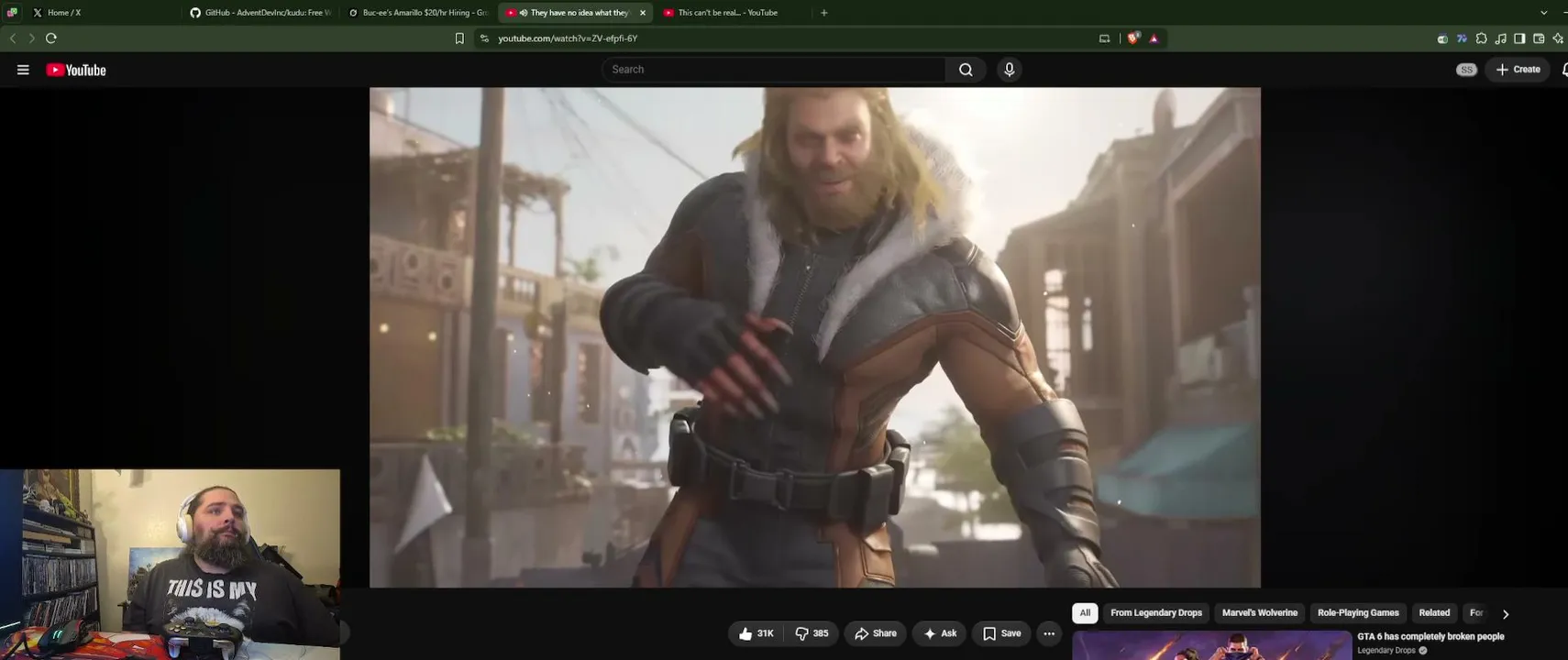
Task: Click the YouTube search magnifier button
Action: tap(966, 70)
